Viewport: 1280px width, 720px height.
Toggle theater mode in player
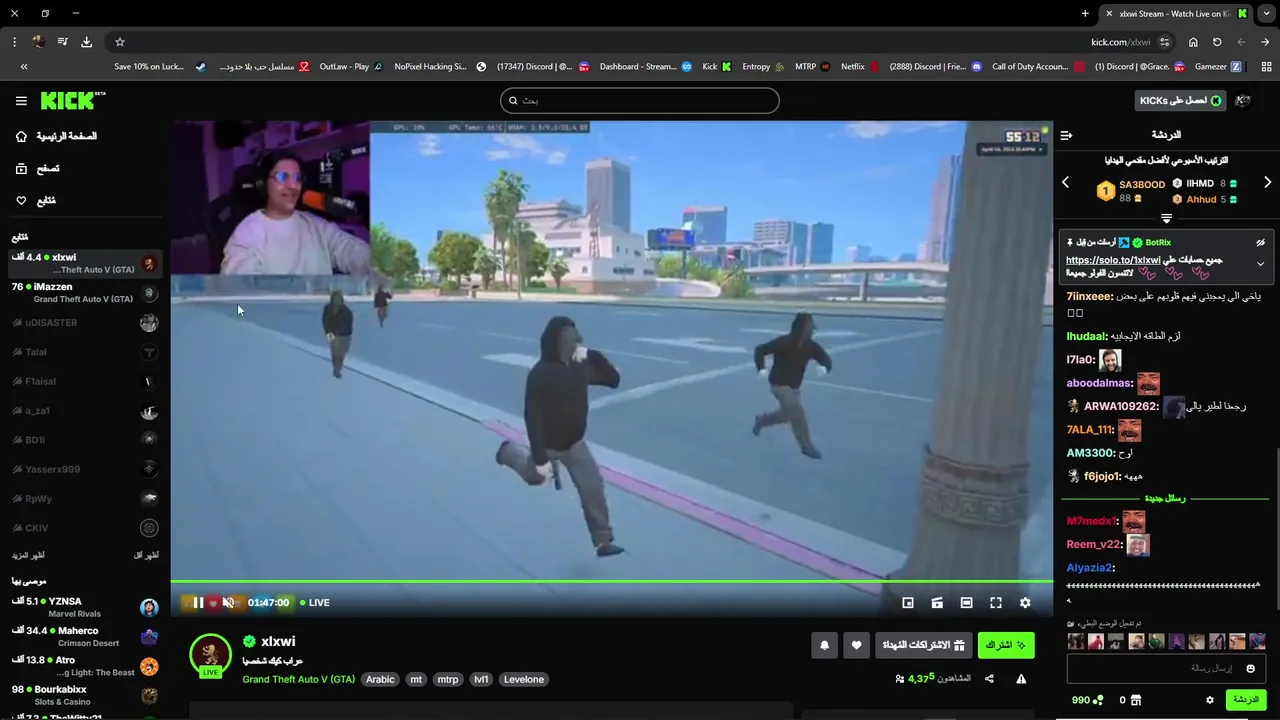pyautogui.click(x=966, y=603)
